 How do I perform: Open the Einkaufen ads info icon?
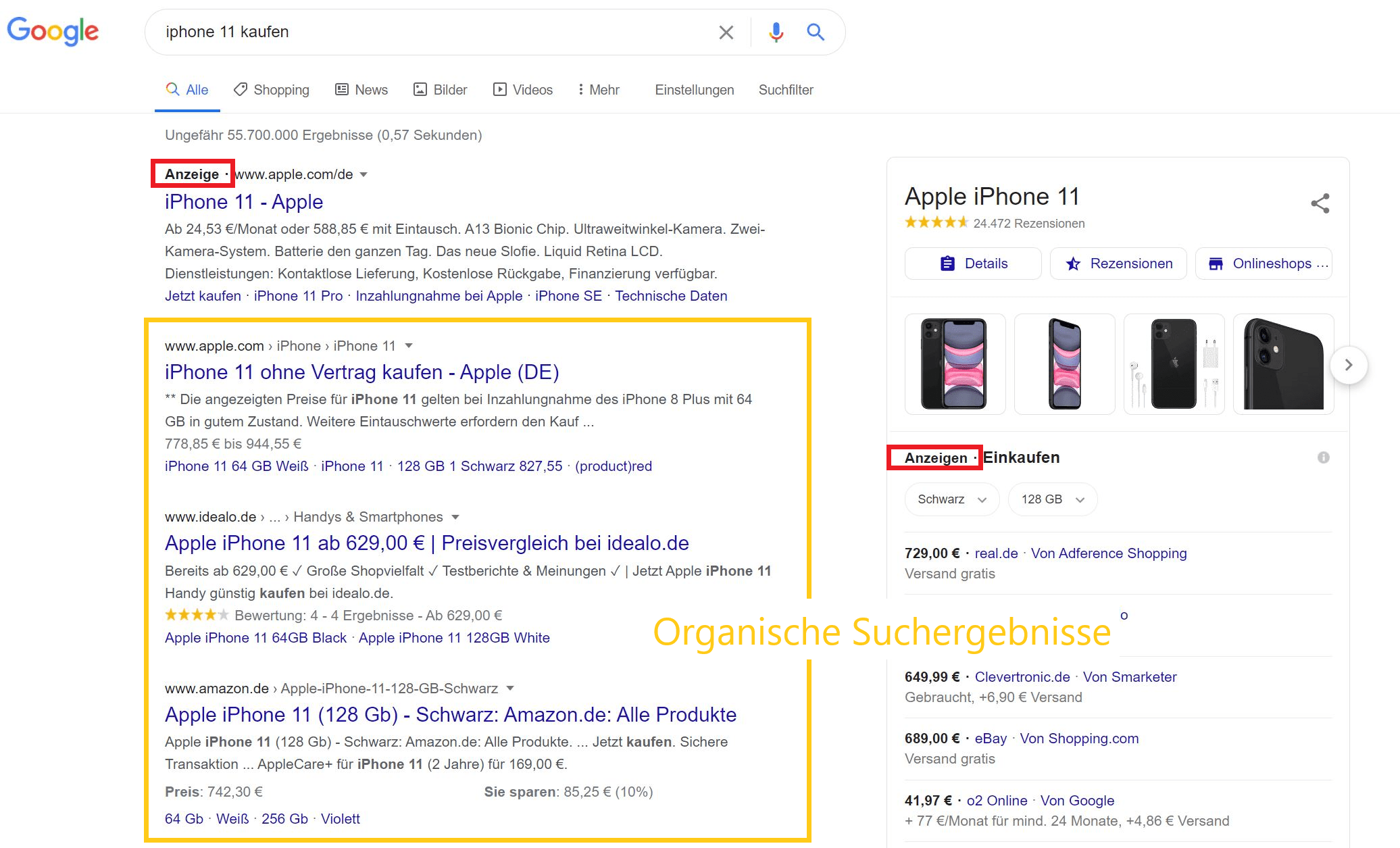click(1323, 457)
